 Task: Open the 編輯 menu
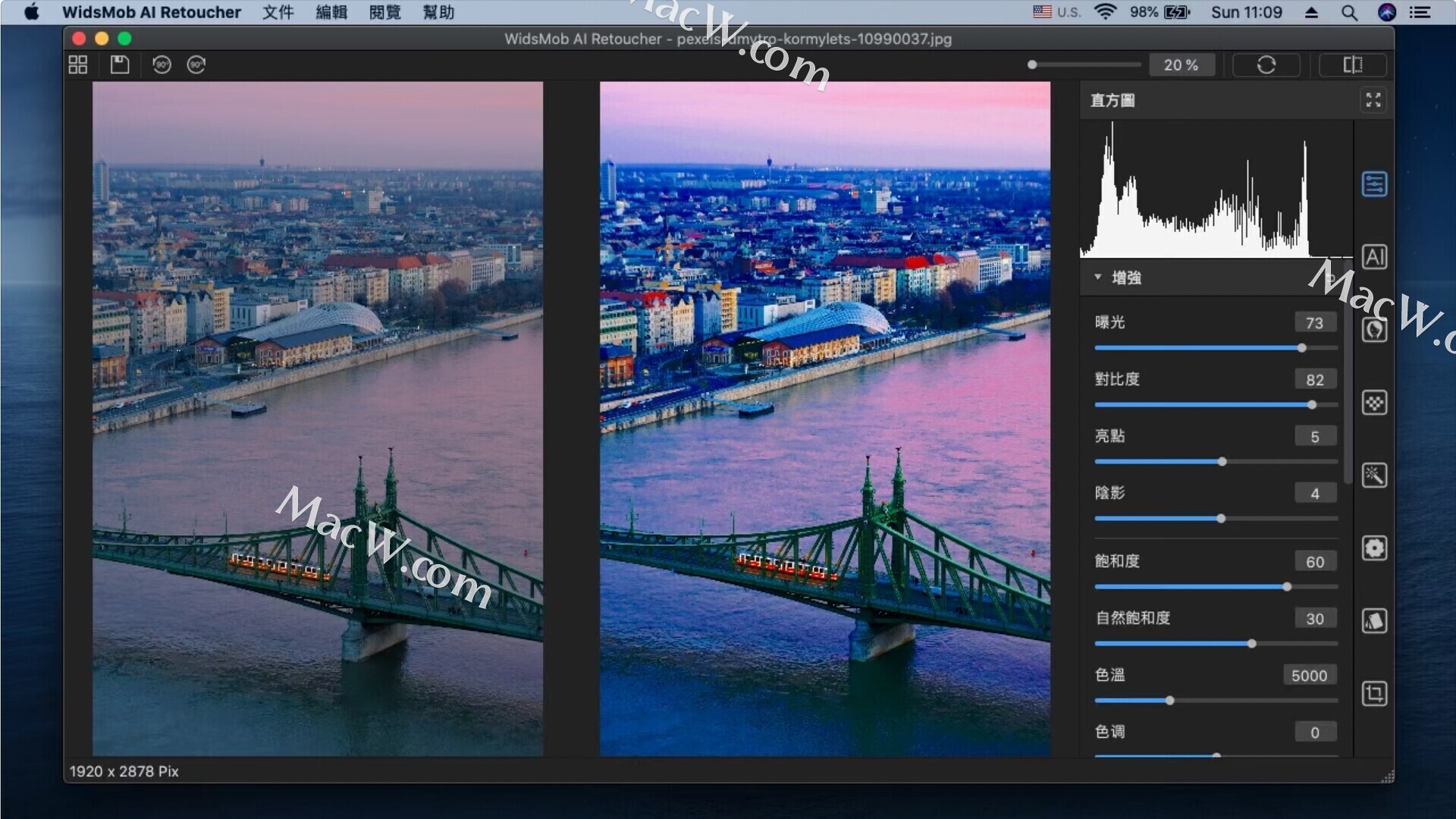331,12
